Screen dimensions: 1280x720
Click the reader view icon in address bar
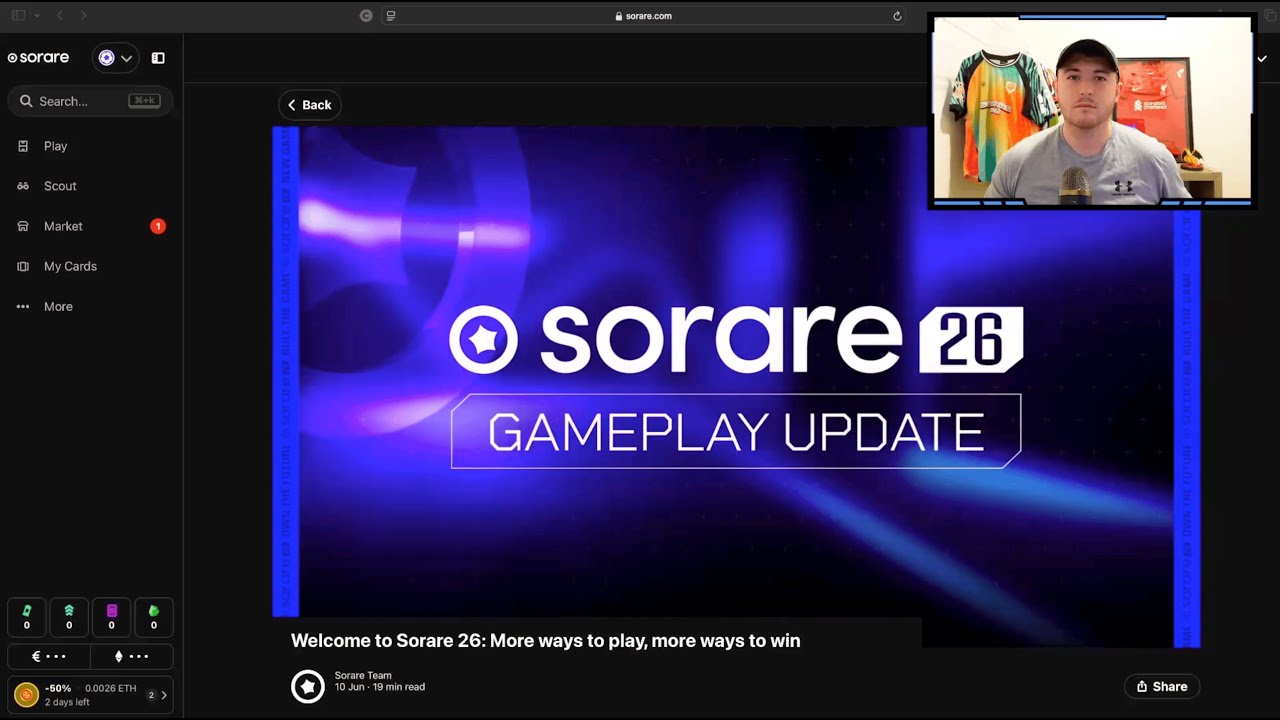tap(391, 16)
